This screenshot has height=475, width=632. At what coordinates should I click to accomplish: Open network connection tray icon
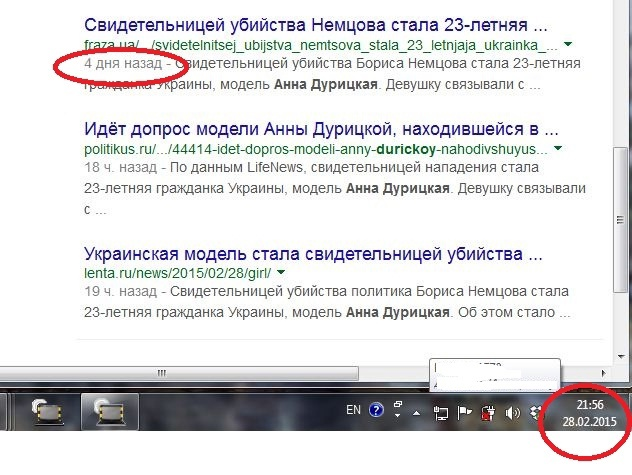[441, 413]
